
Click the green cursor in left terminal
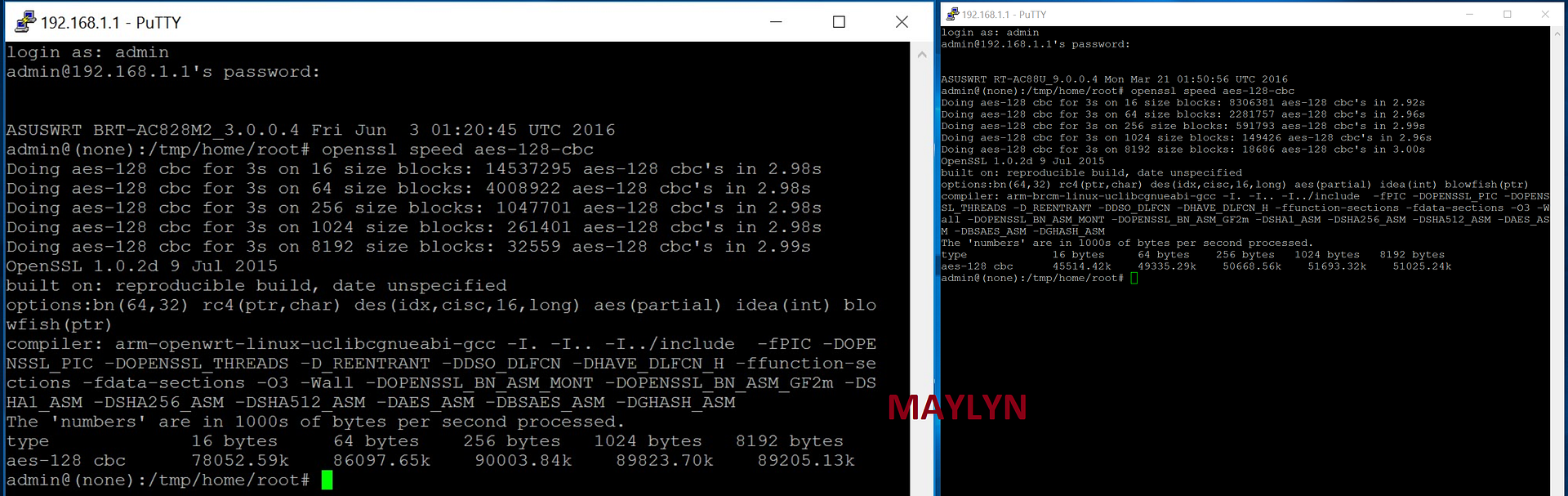click(327, 480)
